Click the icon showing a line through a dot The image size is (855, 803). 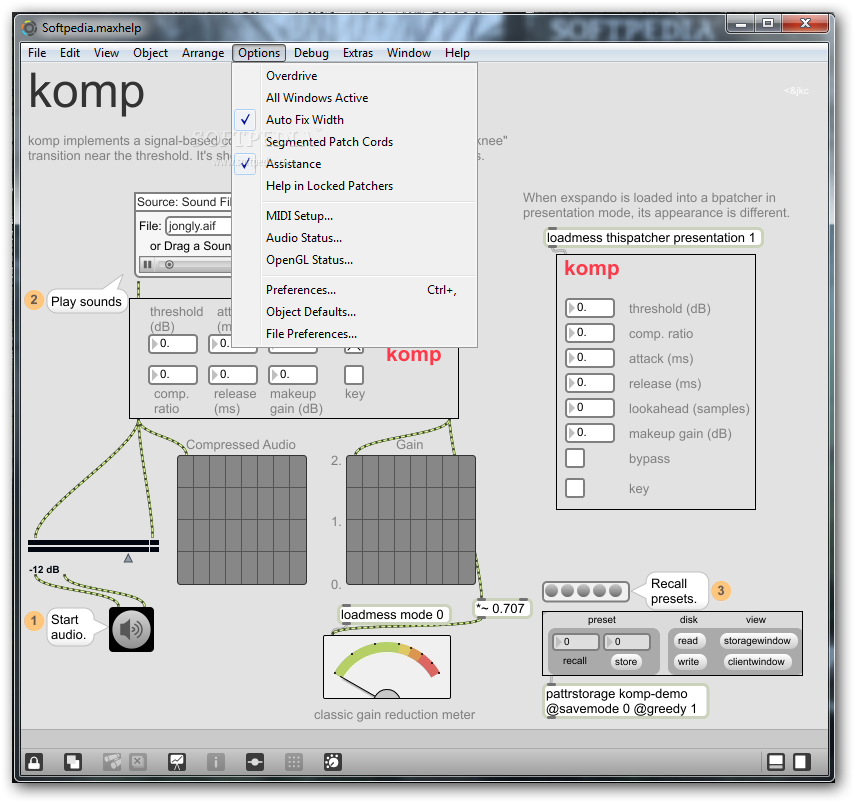tap(255, 762)
